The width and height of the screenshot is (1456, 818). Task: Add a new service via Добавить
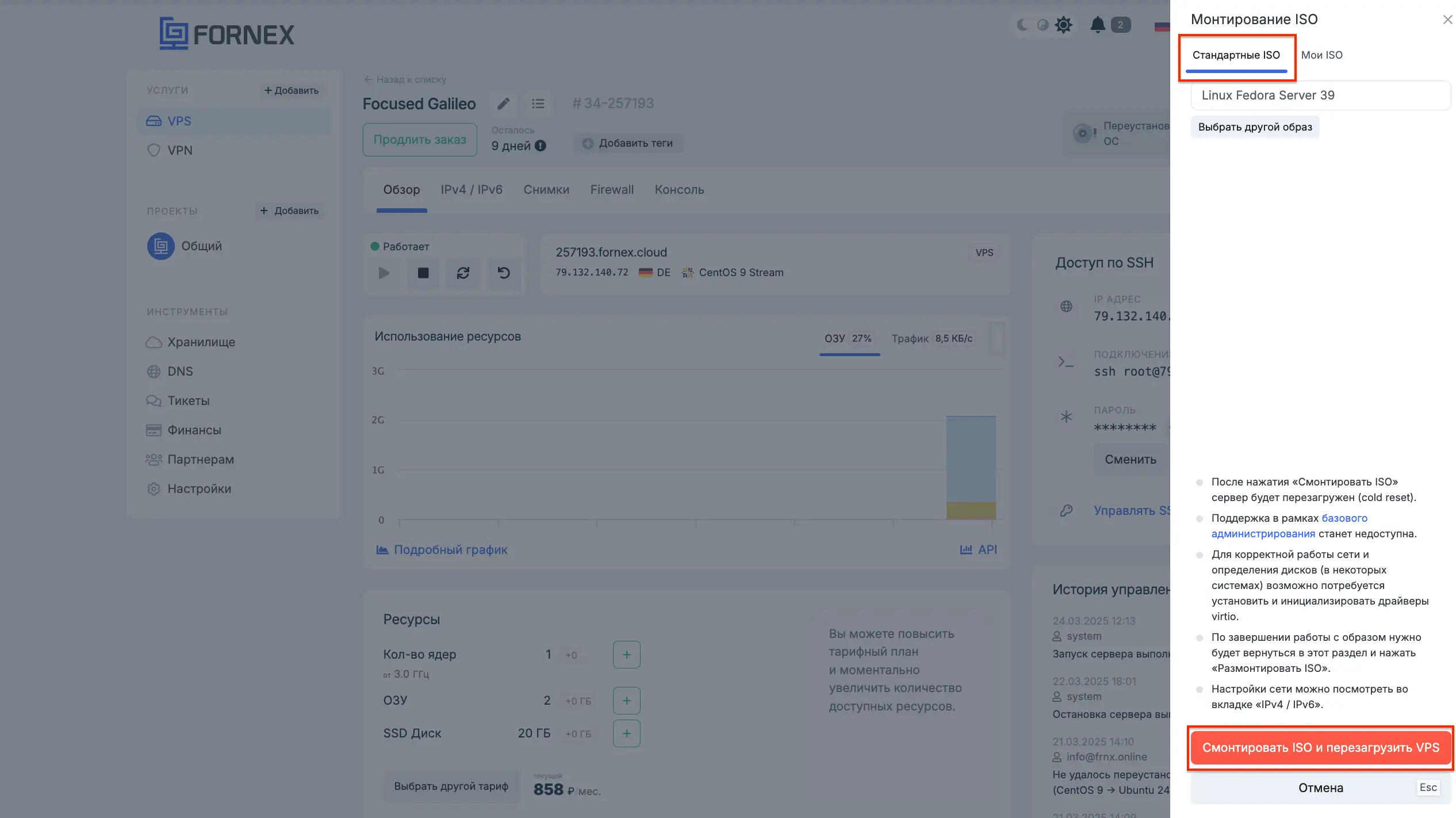click(291, 90)
